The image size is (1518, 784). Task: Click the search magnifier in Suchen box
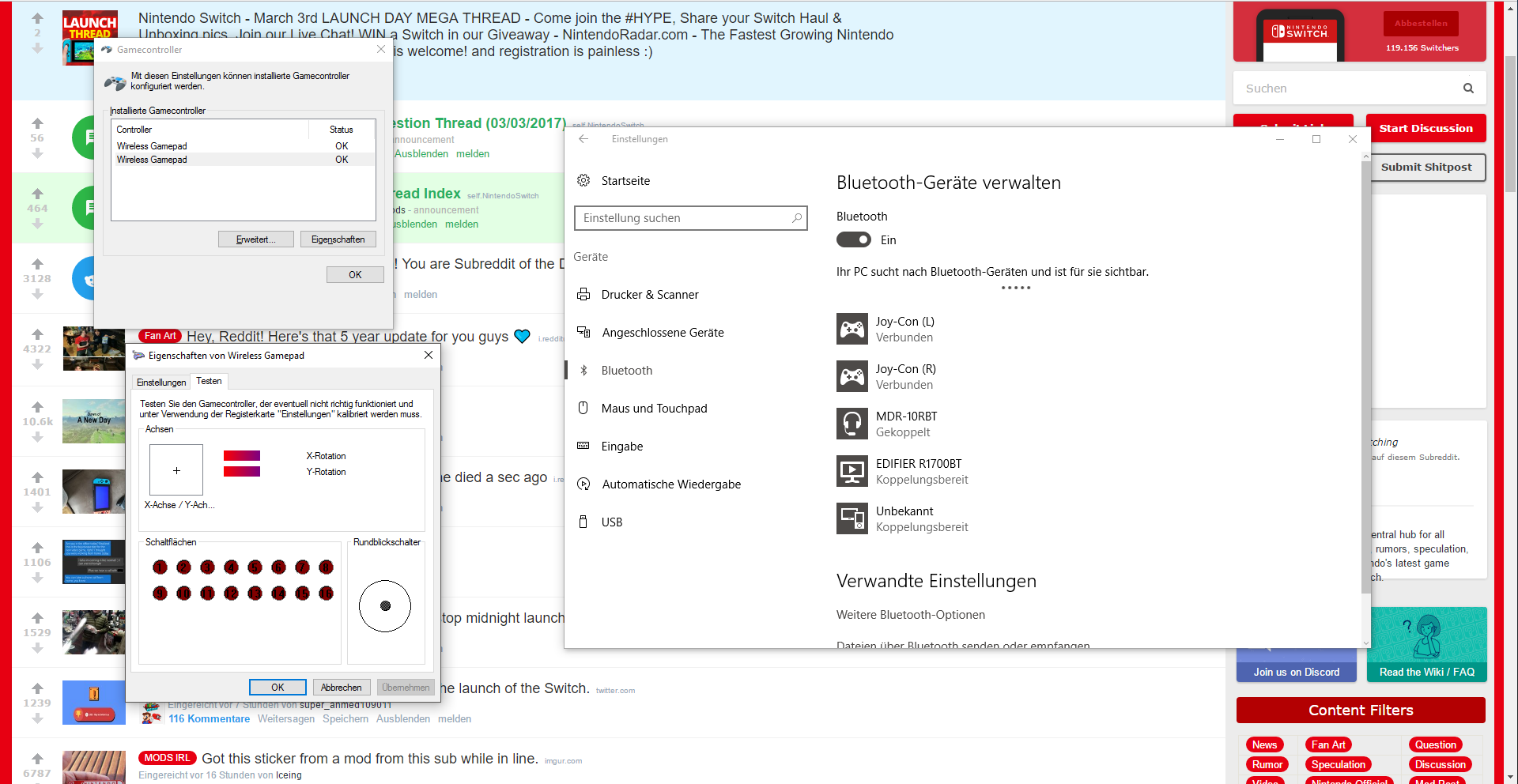1468,89
